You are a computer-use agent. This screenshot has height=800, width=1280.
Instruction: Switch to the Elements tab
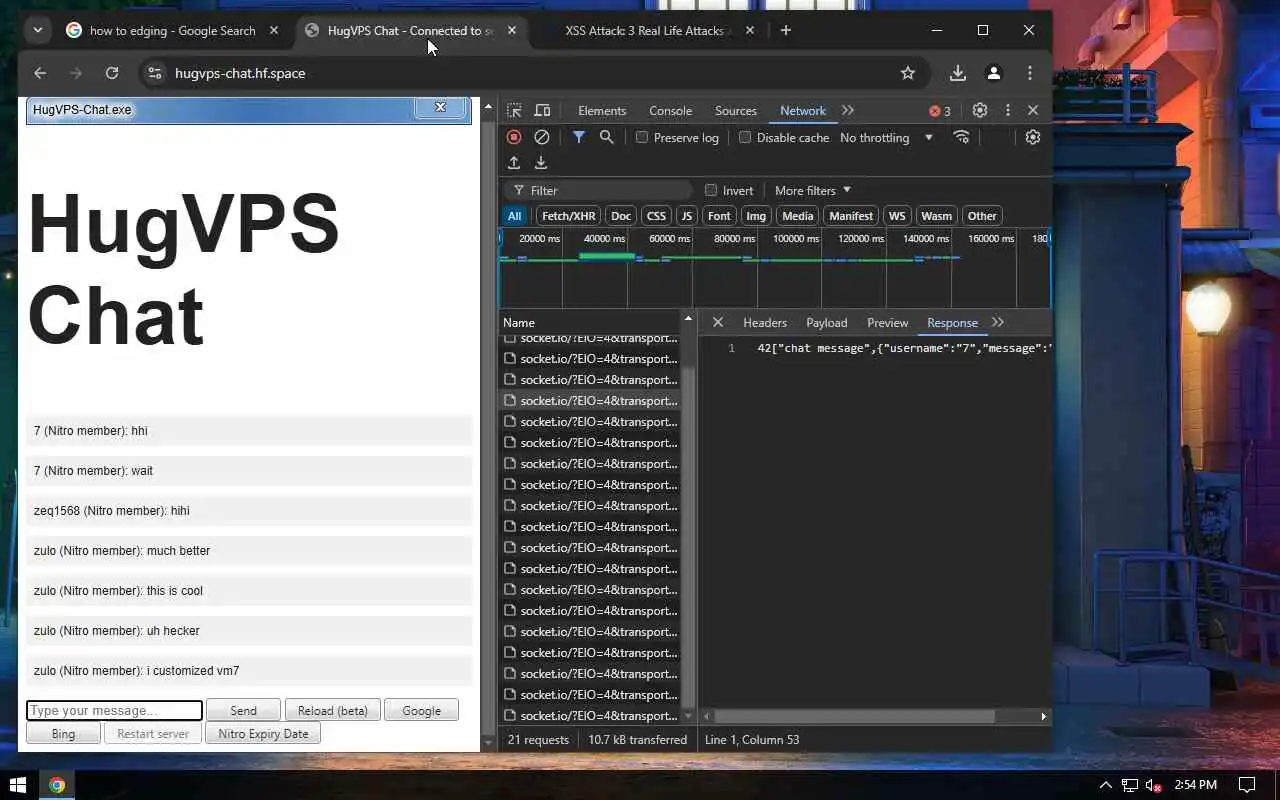coord(602,110)
